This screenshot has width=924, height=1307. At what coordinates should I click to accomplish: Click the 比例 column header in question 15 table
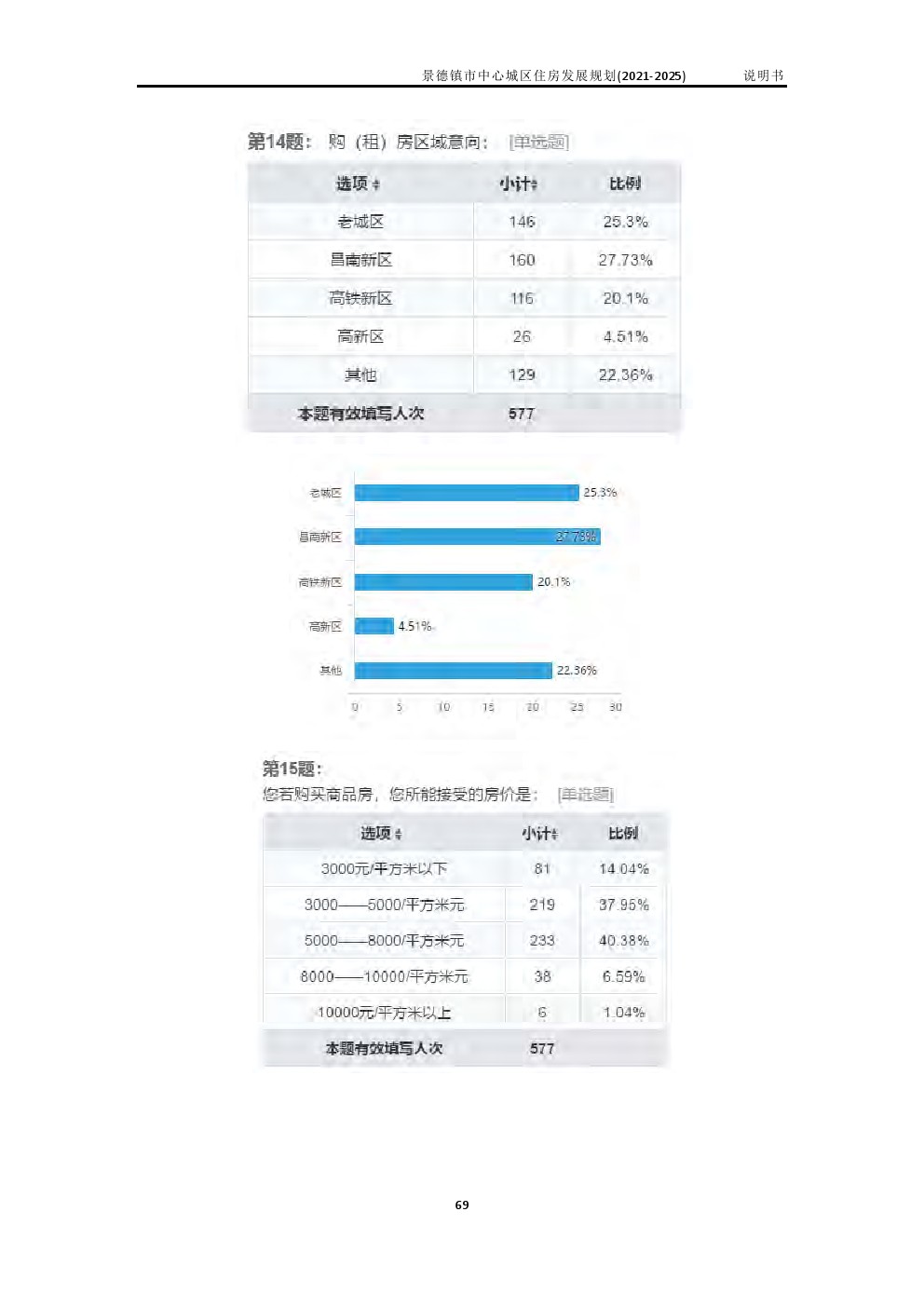pos(623,833)
